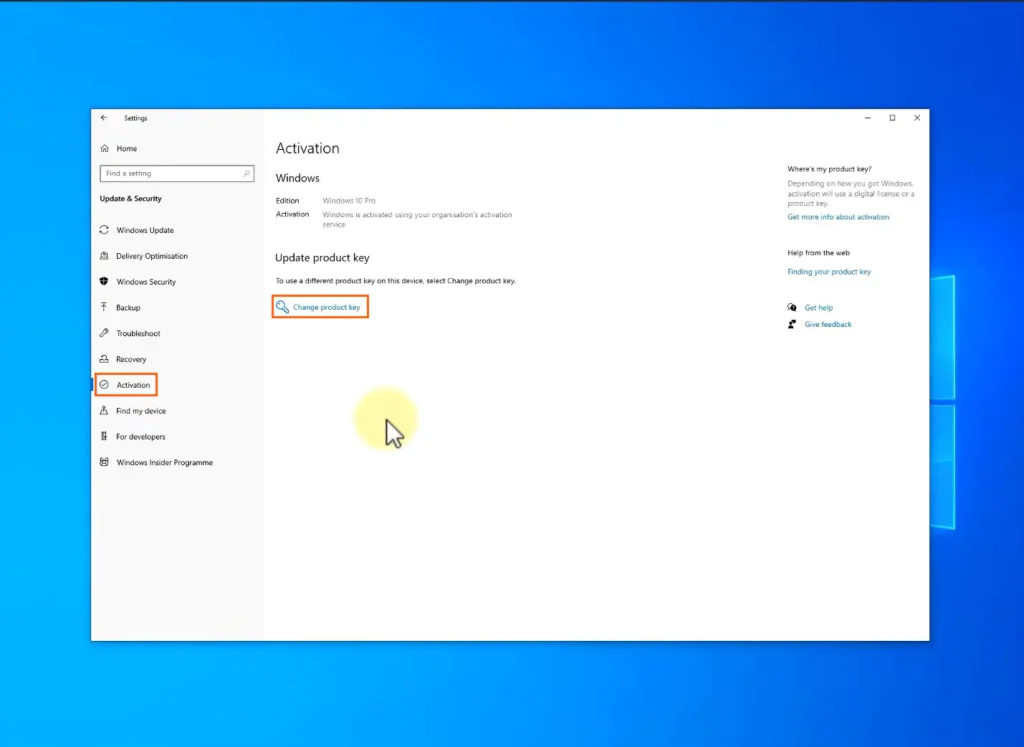Click the Recovery icon in sidebar
Image resolution: width=1024 pixels, height=747 pixels.
(x=104, y=359)
